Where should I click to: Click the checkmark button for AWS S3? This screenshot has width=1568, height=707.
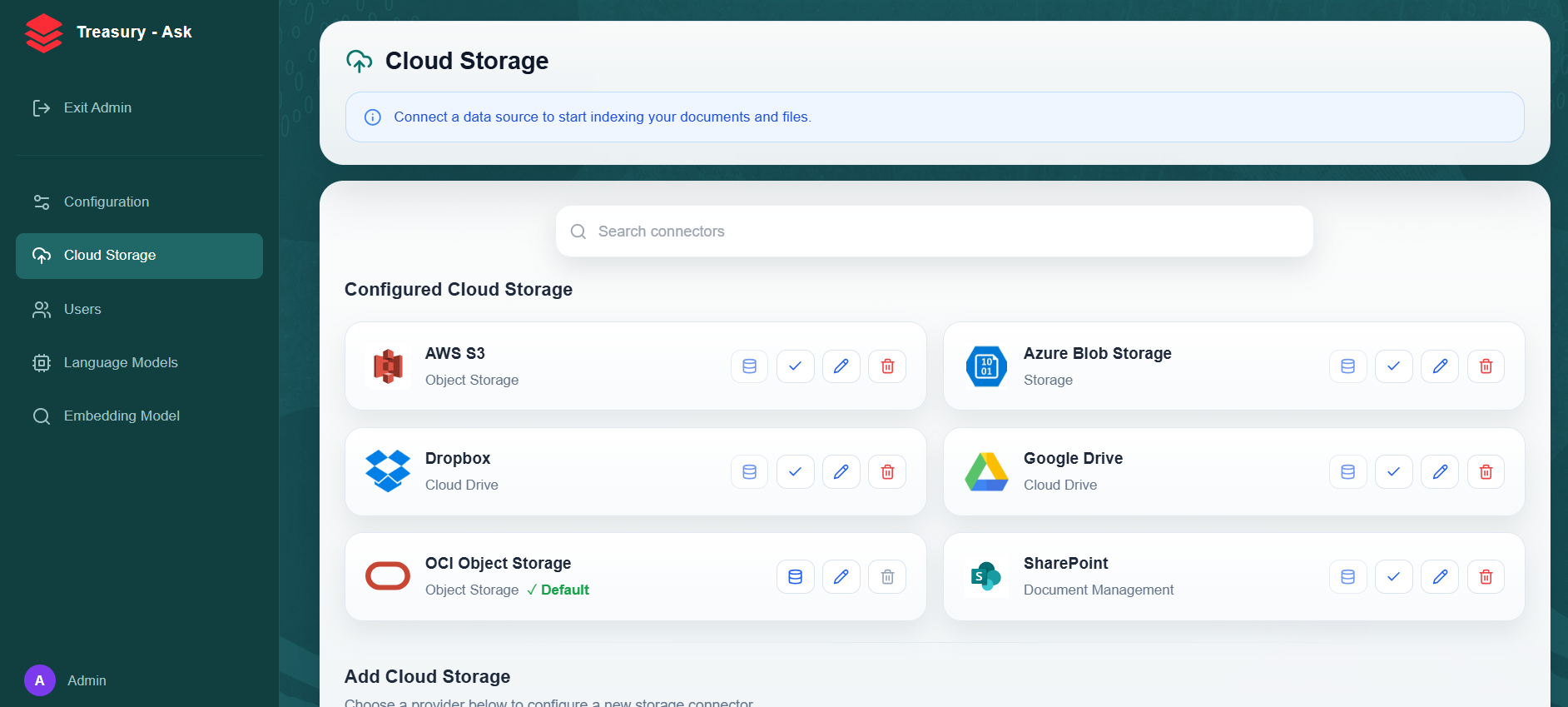795,366
